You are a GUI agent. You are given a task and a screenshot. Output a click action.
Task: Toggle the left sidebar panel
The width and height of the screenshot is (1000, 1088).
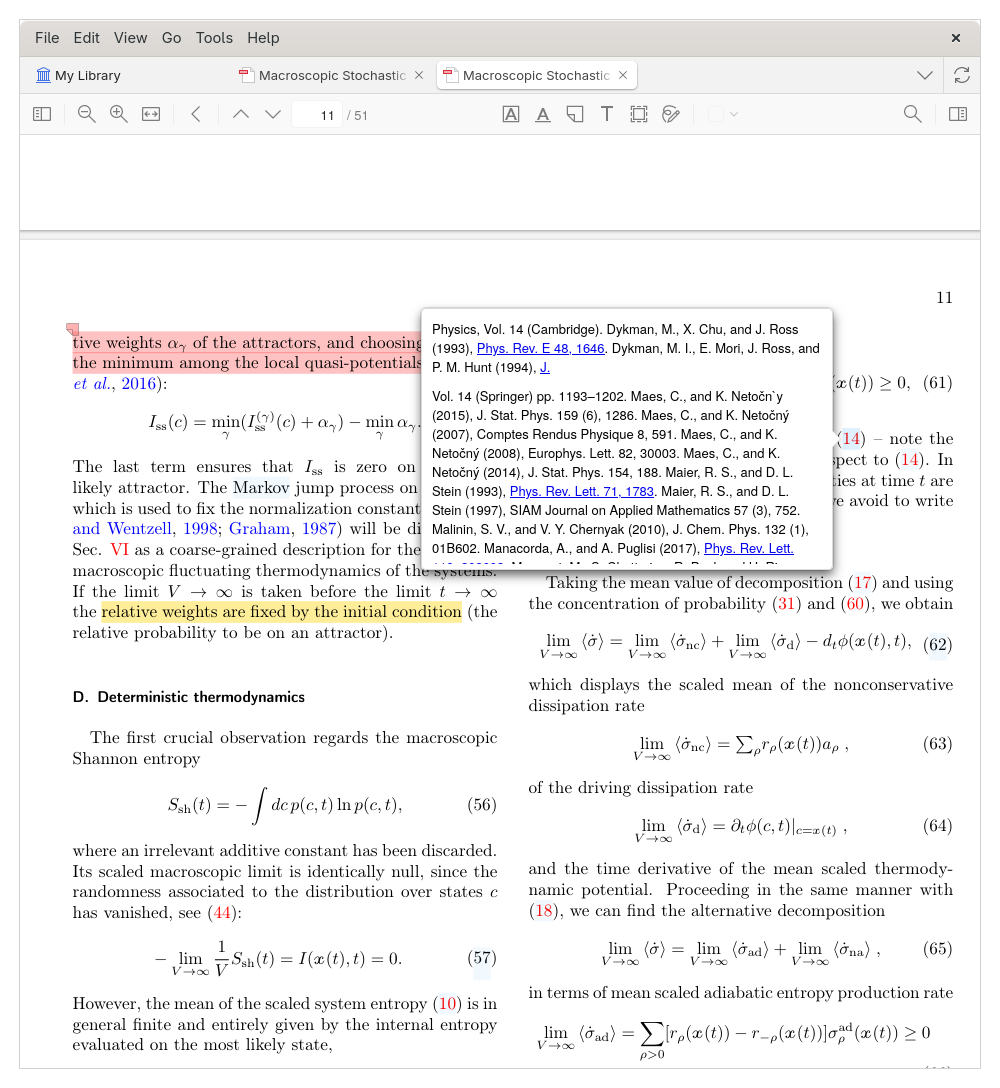pos(42,114)
